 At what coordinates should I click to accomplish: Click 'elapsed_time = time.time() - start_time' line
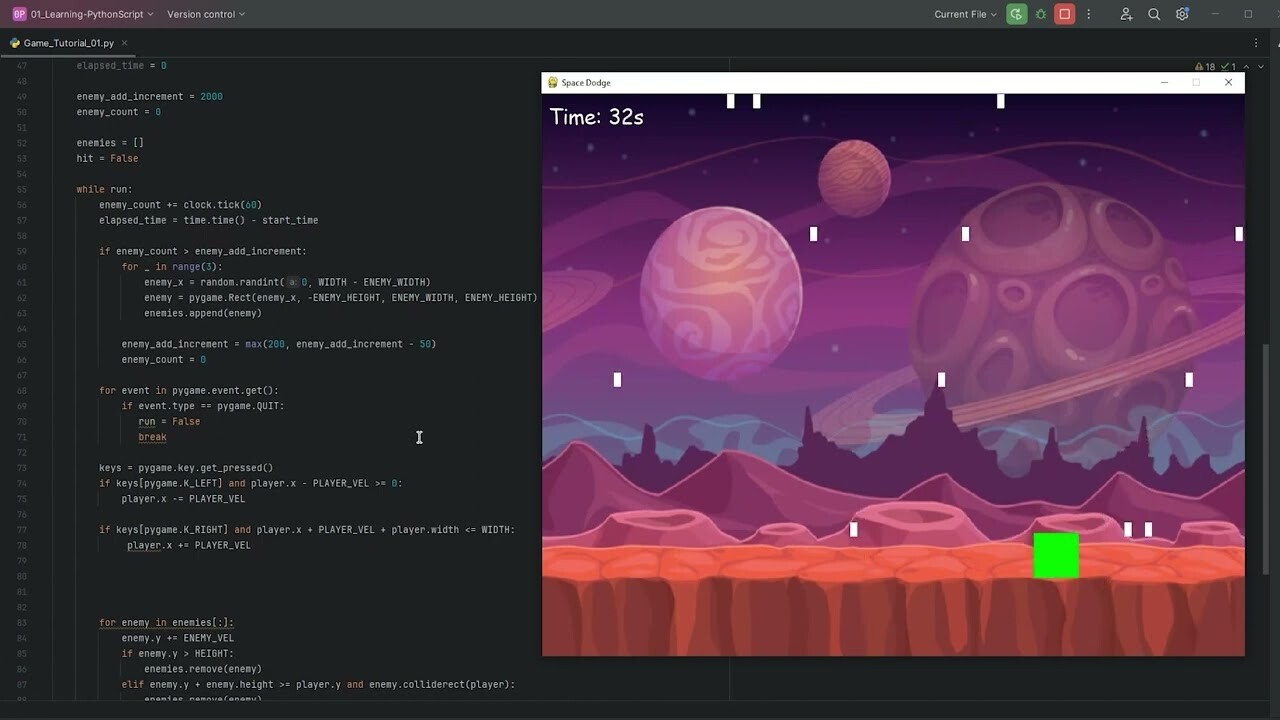point(208,220)
